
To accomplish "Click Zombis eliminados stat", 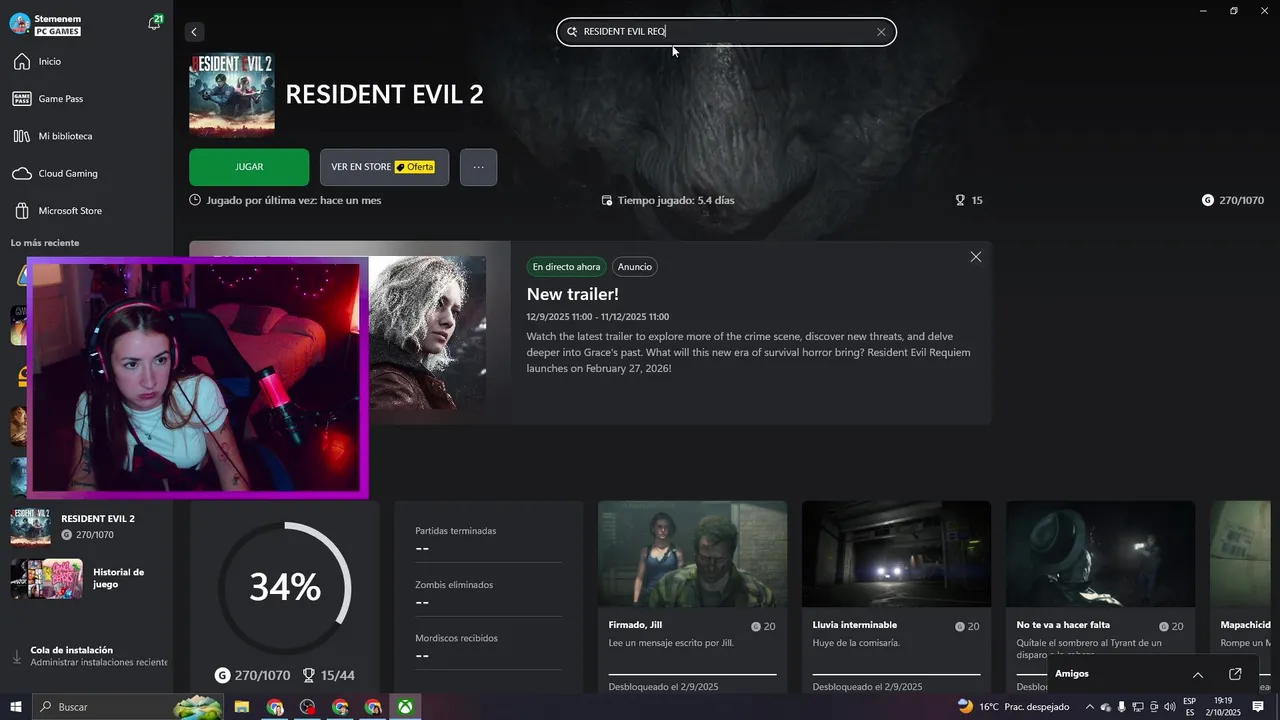I will click(454, 585).
